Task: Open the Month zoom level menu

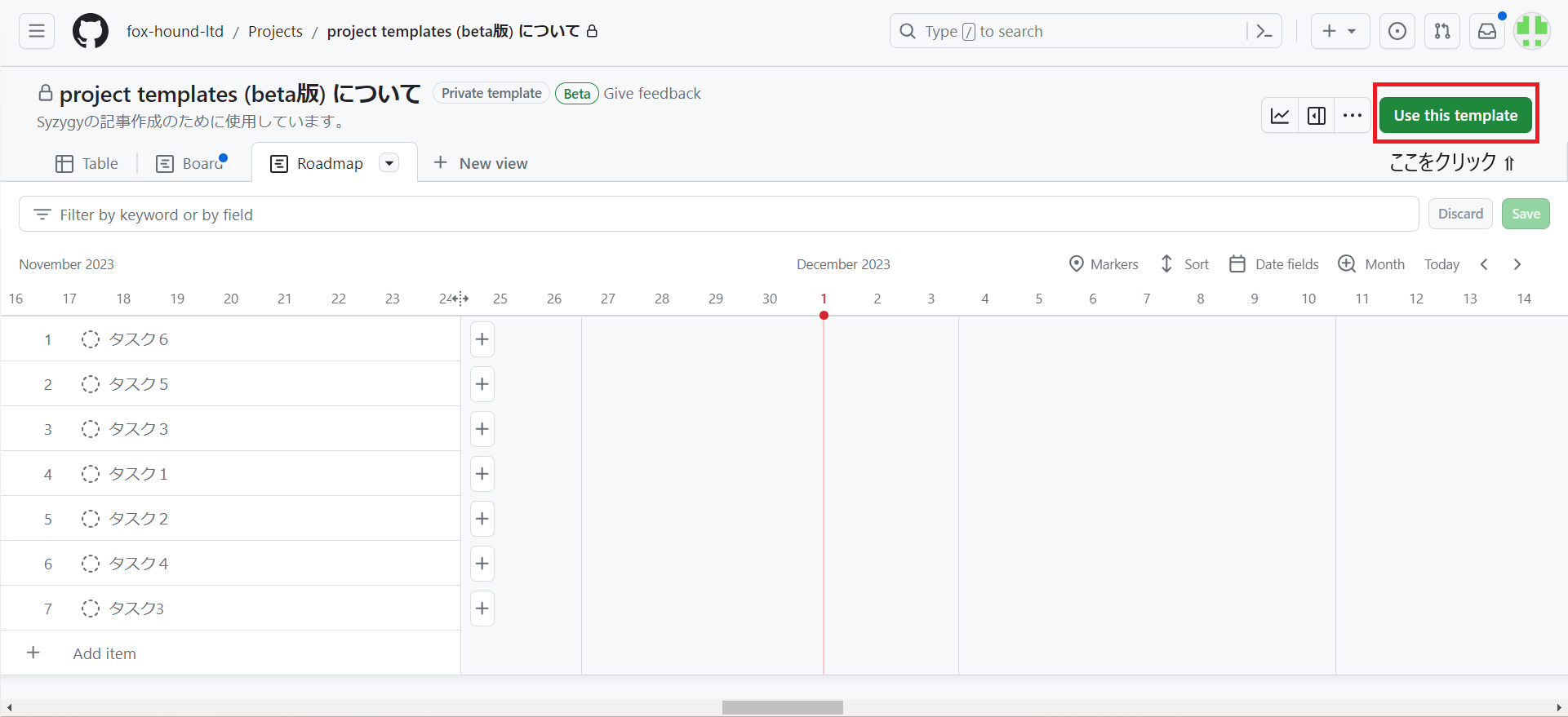Action: [1371, 264]
